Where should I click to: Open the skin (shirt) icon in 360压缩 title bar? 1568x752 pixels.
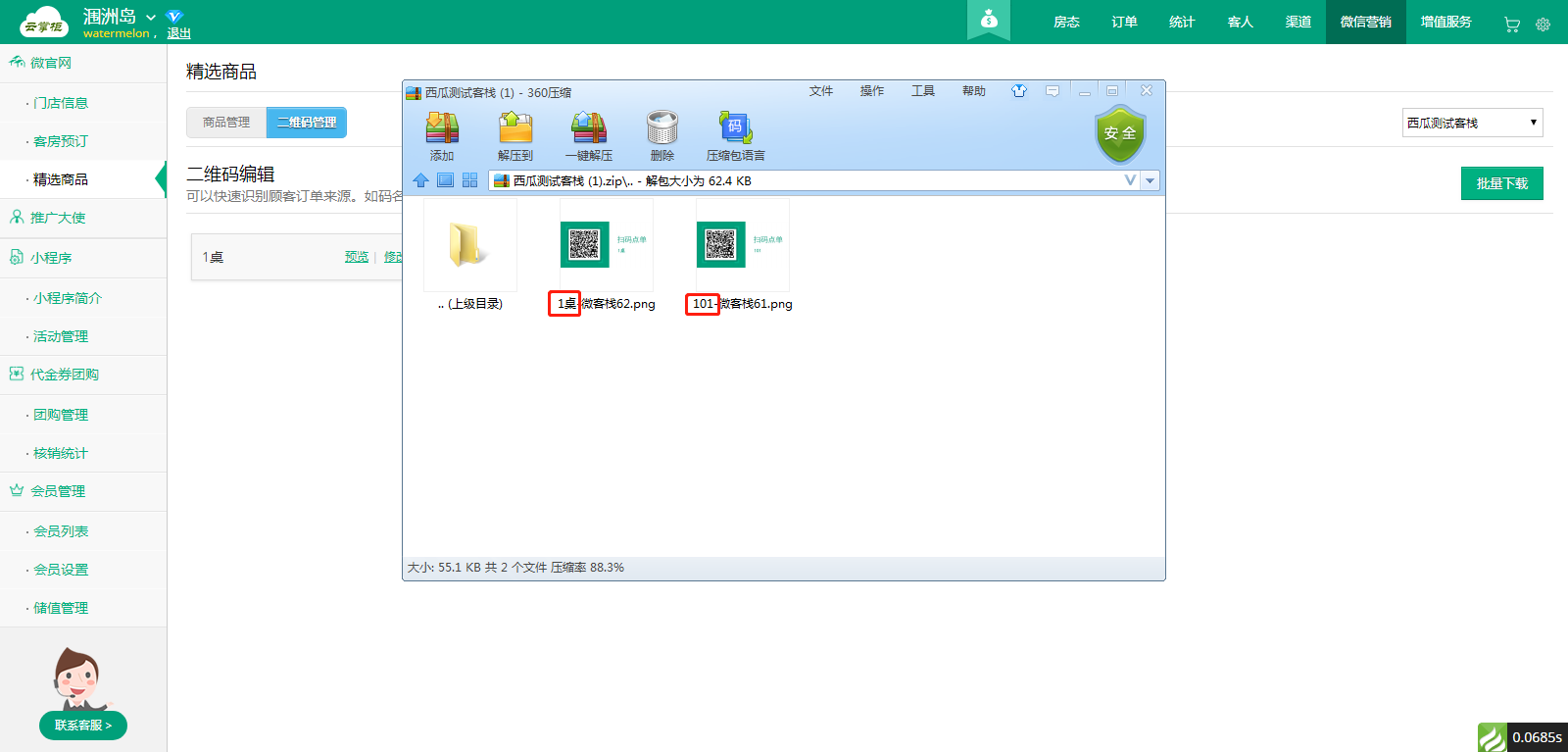coord(1019,91)
